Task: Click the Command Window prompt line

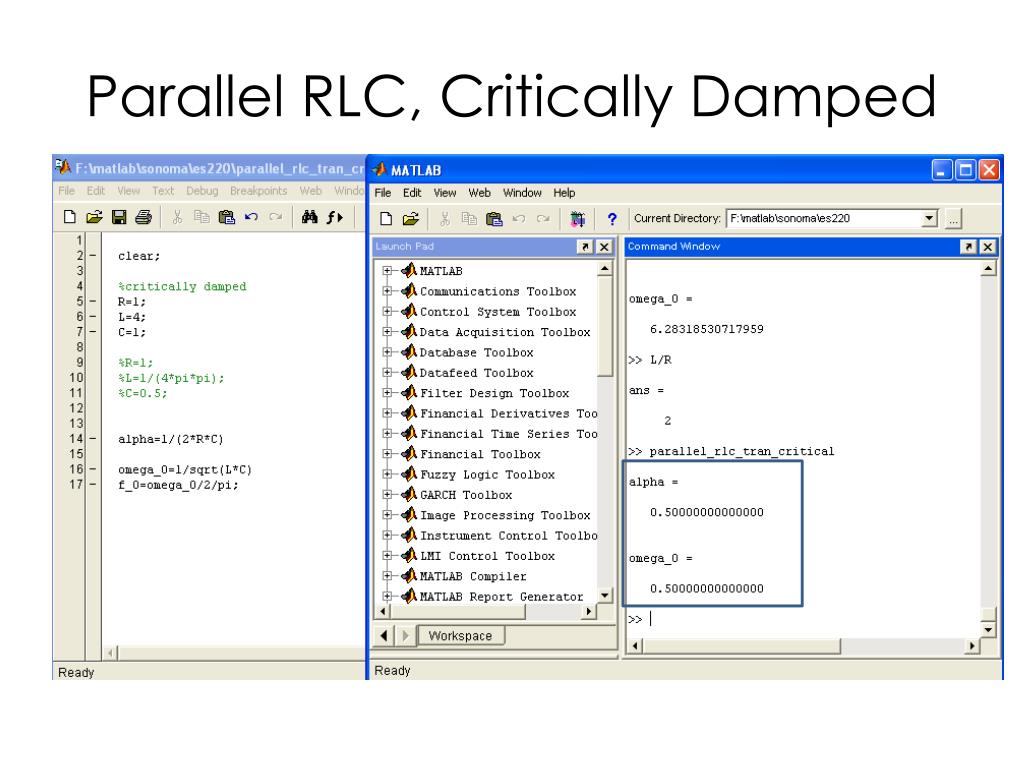Action: pos(803,618)
